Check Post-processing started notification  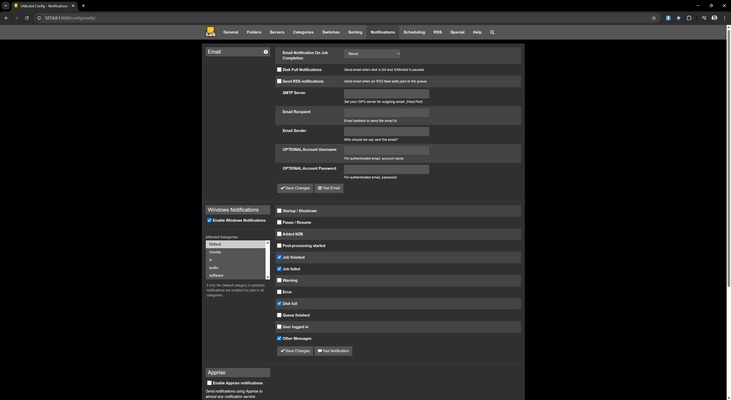[279, 246]
